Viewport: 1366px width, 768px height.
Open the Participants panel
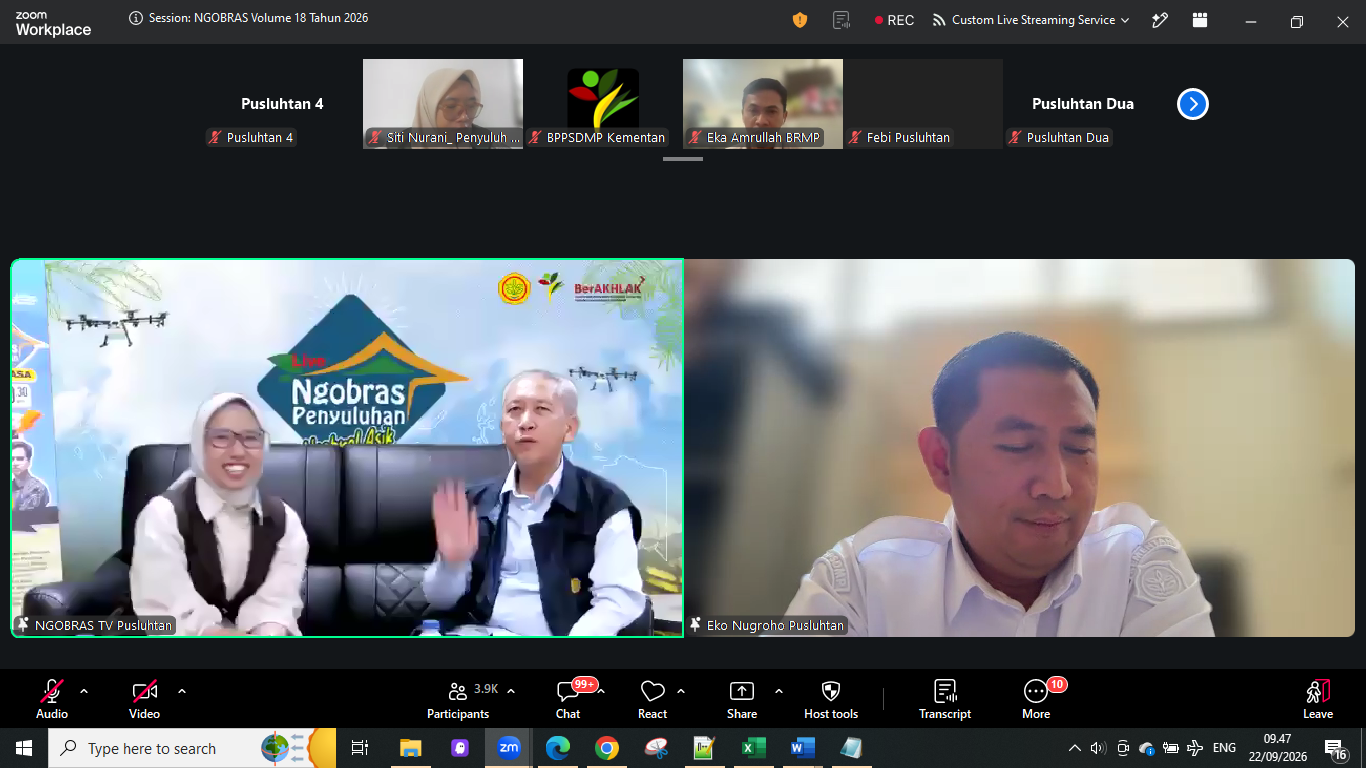pos(458,698)
